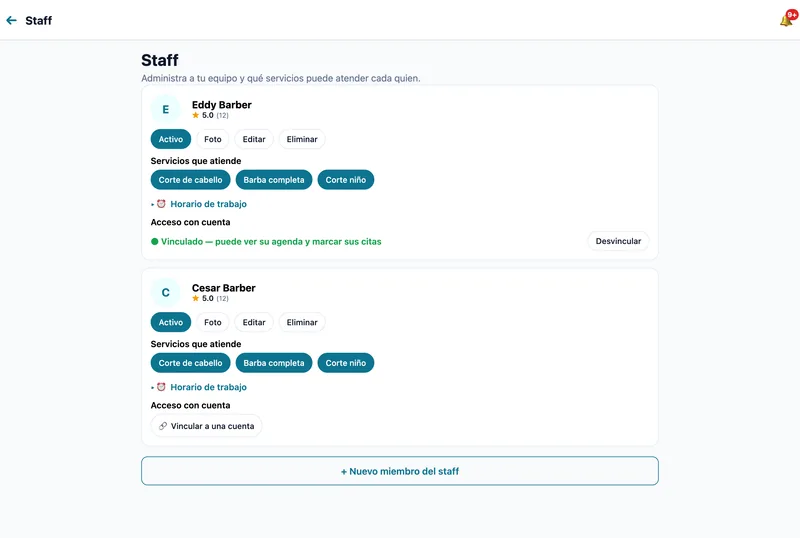Expand Cesar Barber's Horario de trabajo
This screenshot has width=800, height=538.
tap(208, 387)
